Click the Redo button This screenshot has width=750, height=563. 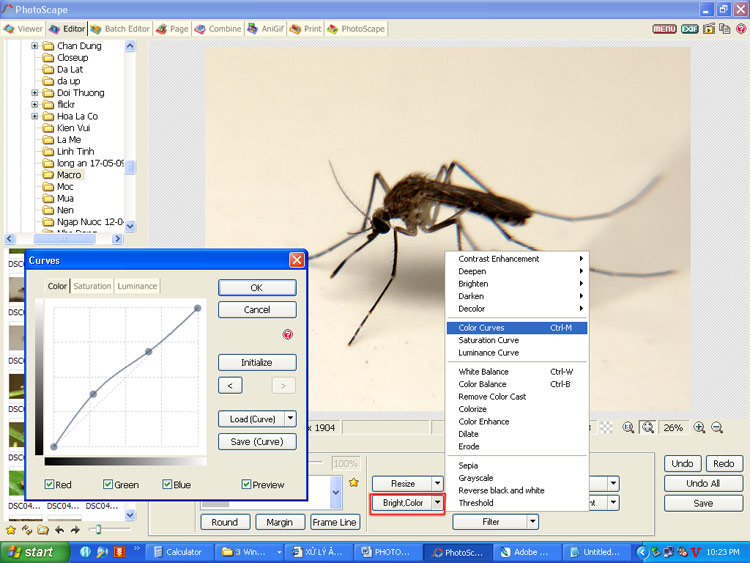point(724,464)
